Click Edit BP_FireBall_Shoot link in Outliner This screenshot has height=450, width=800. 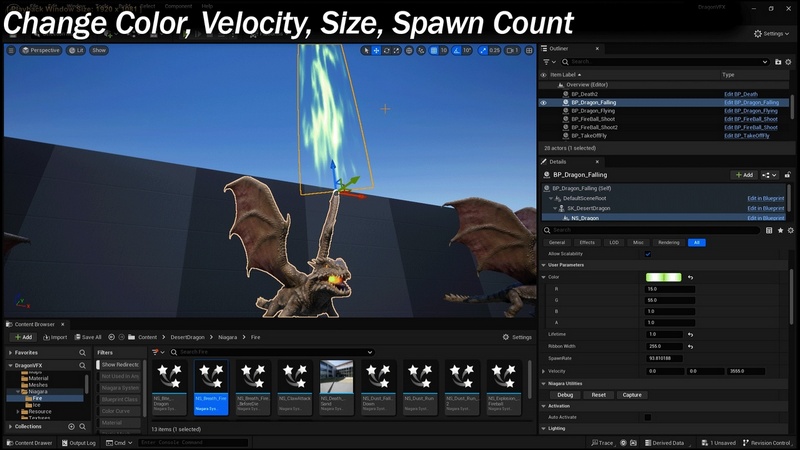750,119
